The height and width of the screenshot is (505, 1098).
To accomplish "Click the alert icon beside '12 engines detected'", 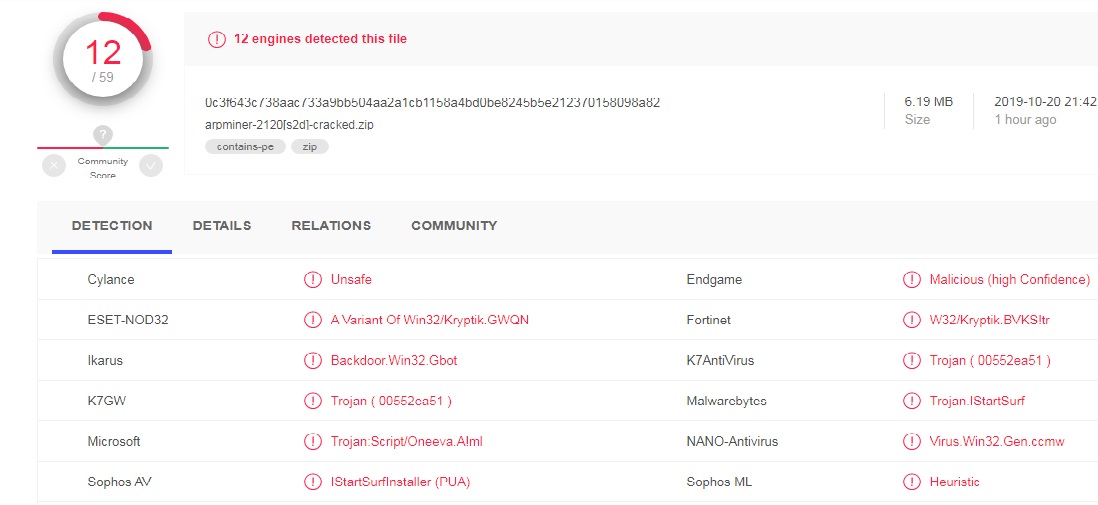I will point(217,39).
